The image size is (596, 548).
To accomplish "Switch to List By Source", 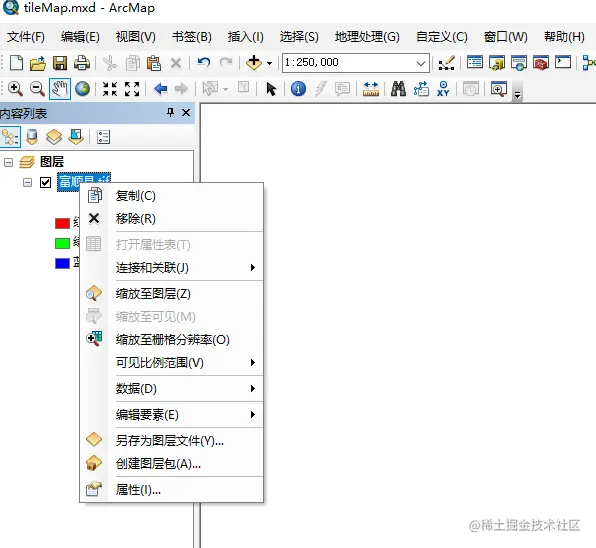I will pyautogui.click(x=32, y=137).
